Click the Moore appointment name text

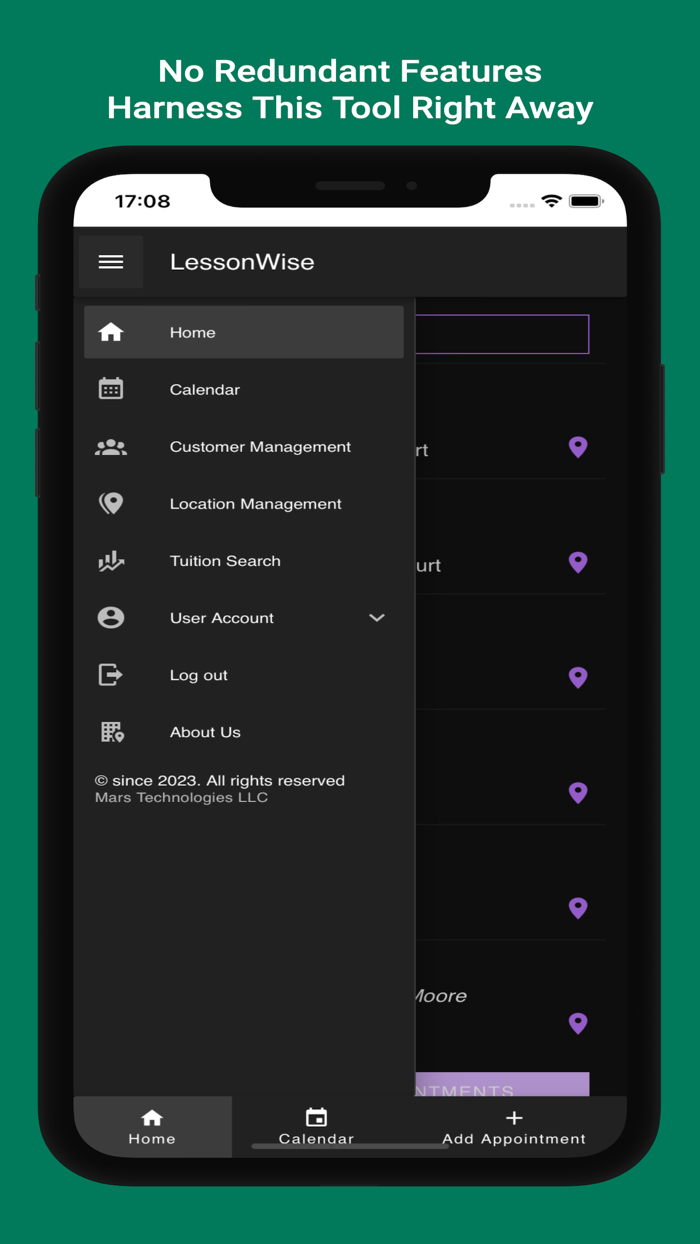point(441,996)
